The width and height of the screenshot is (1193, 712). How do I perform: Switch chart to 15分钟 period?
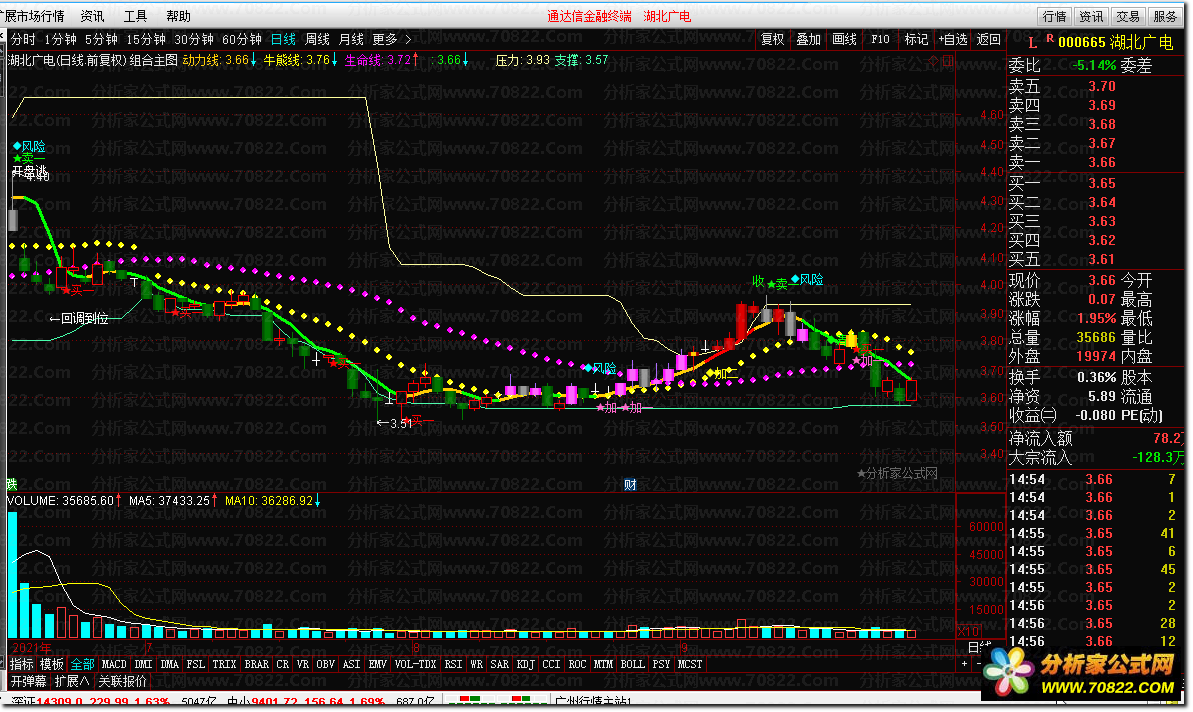(x=146, y=40)
